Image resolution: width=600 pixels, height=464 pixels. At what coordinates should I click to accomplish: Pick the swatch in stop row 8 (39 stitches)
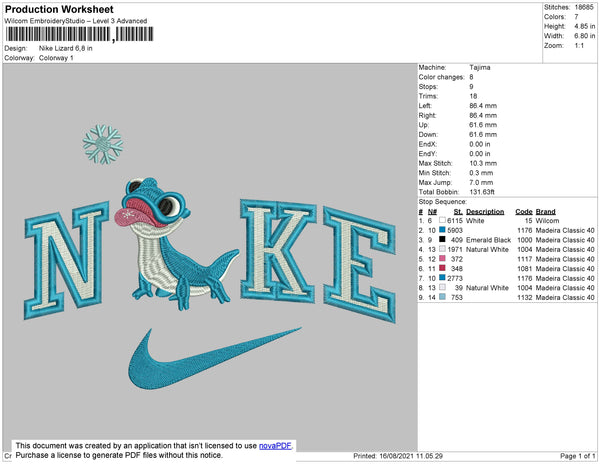(442, 287)
